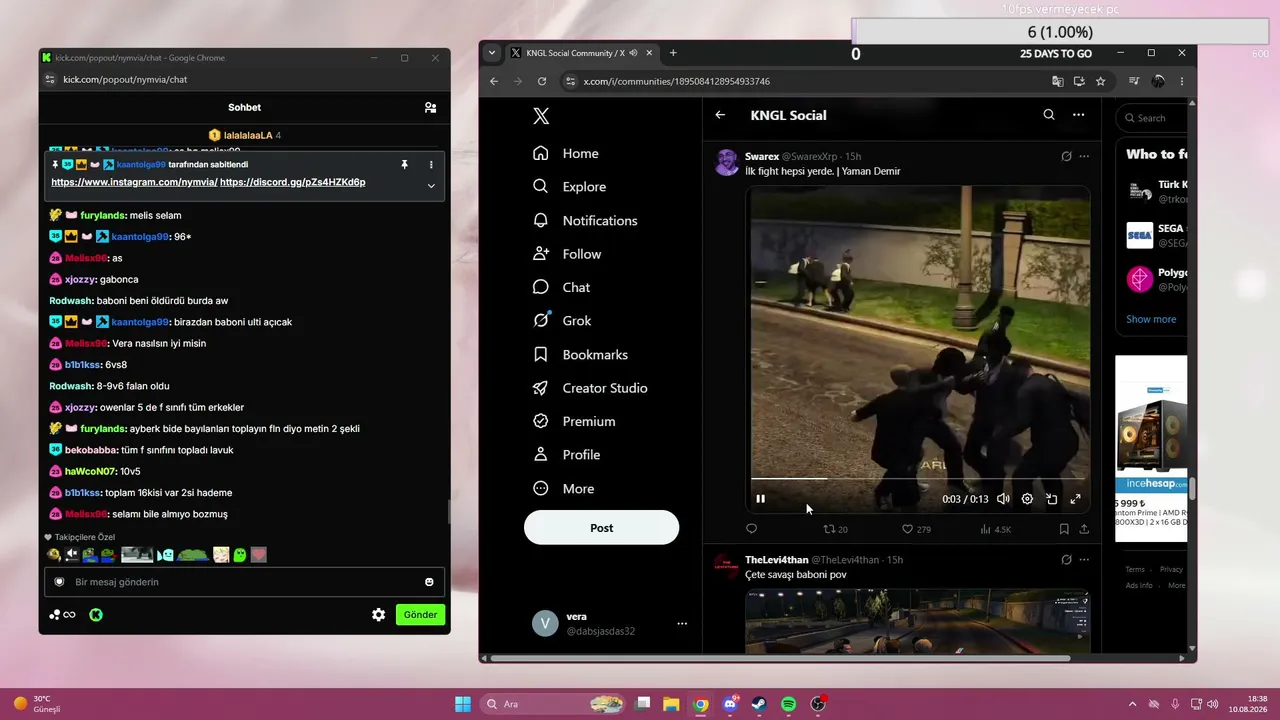Reload the X community page
This screenshot has width=1280, height=720.
point(542,81)
